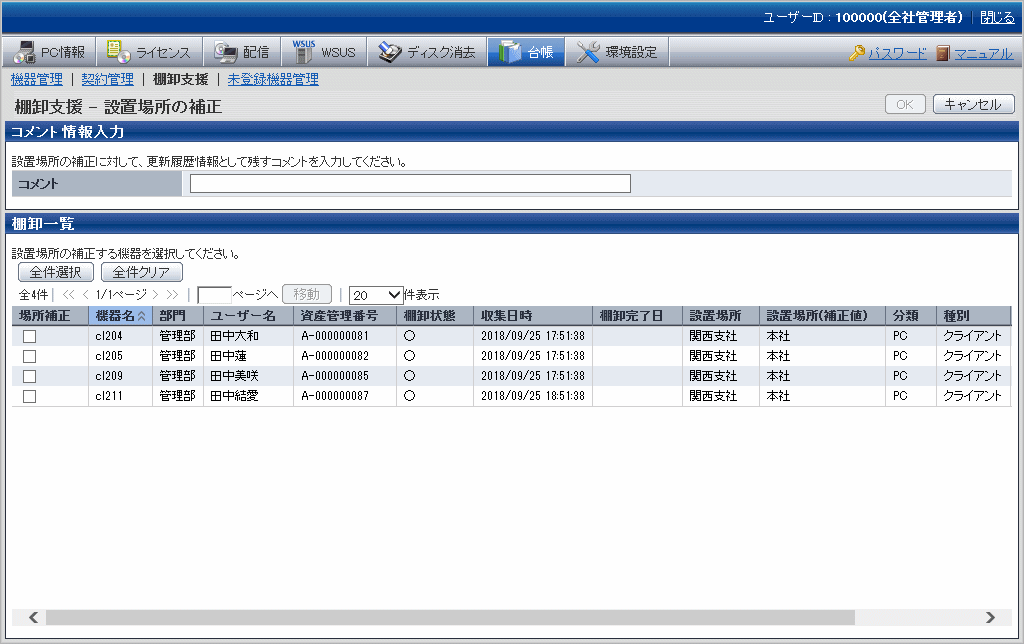Open the 20件表示 page size dropdown
The image size is (1024, 644).
376,295
